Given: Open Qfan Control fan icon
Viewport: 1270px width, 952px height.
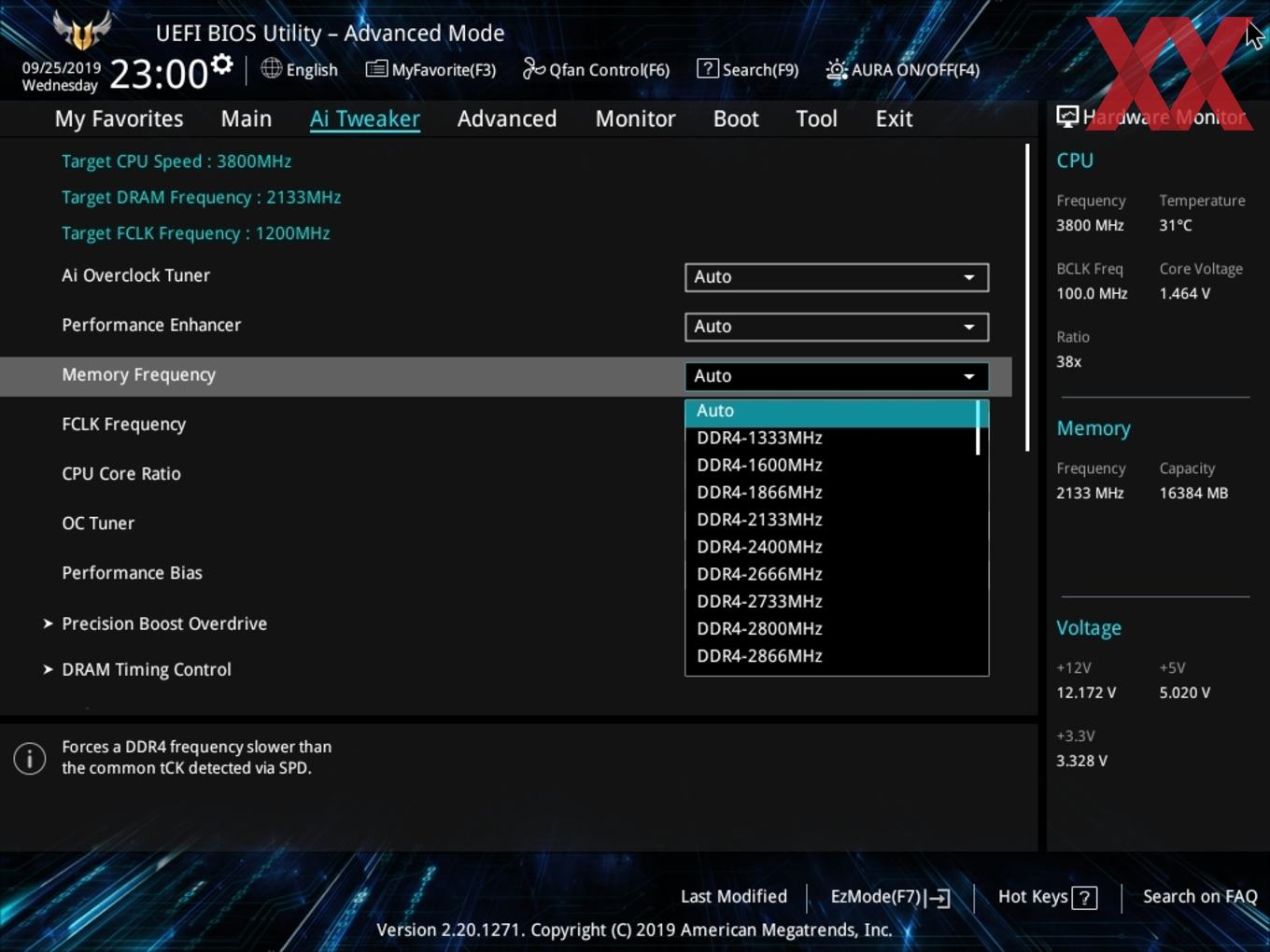Looking at the screenshot, I should pos(533,68).
